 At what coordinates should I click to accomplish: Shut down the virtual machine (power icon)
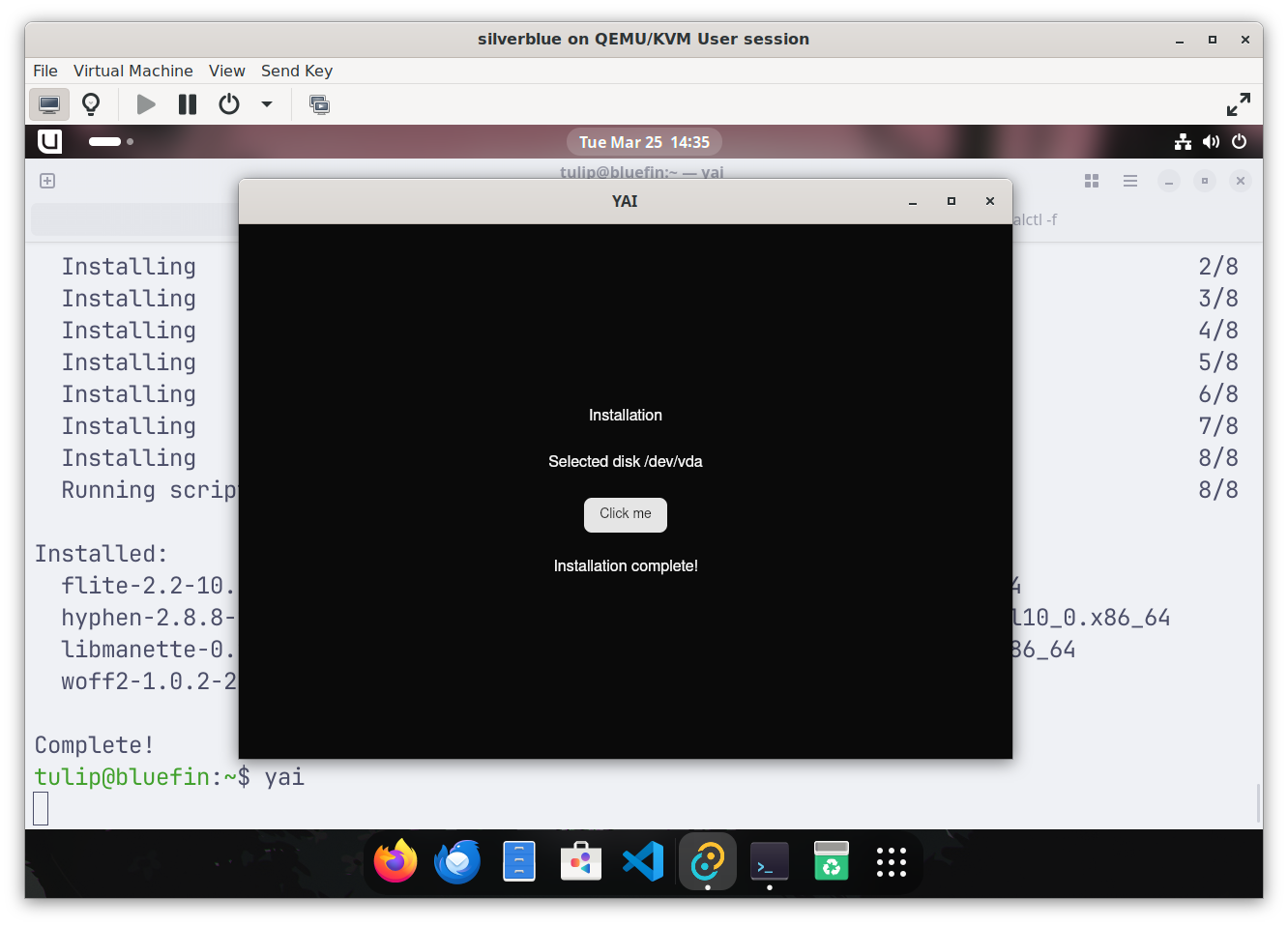click(x=229, y=103)
